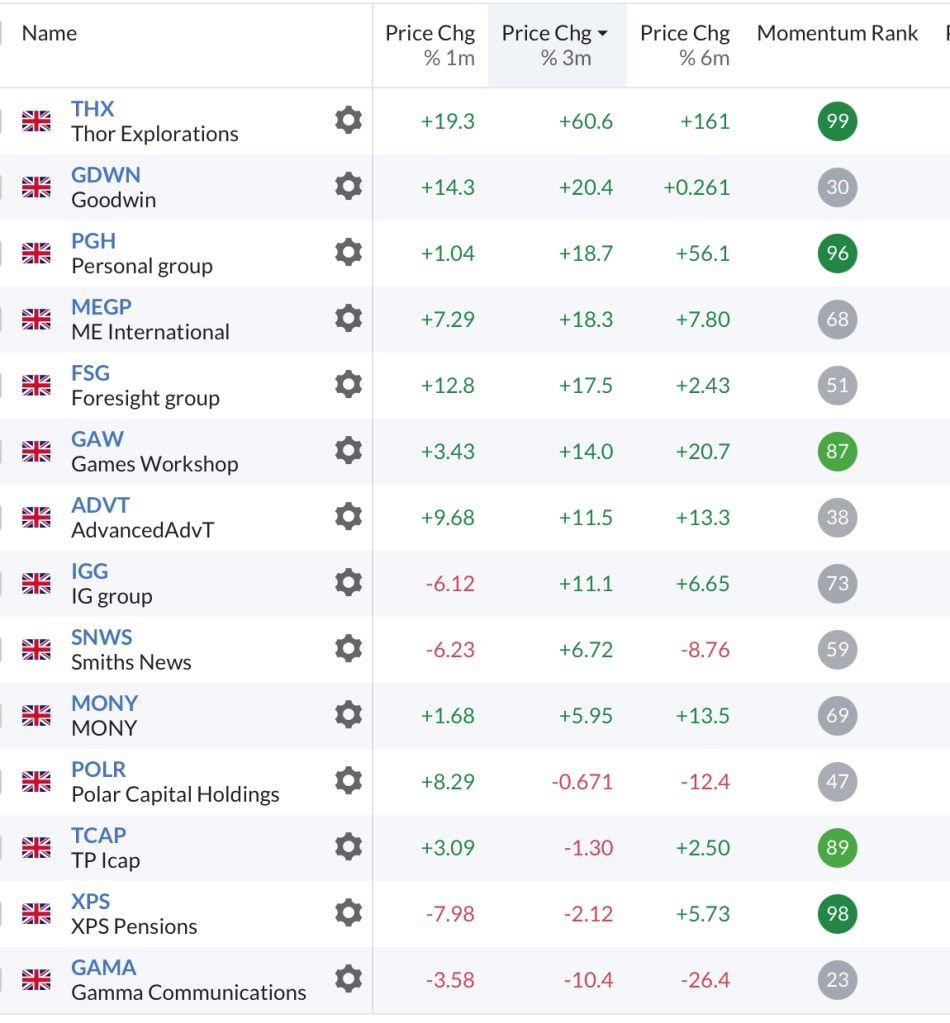Sort by the Price Chg % 1m column

tap(430, 45)
